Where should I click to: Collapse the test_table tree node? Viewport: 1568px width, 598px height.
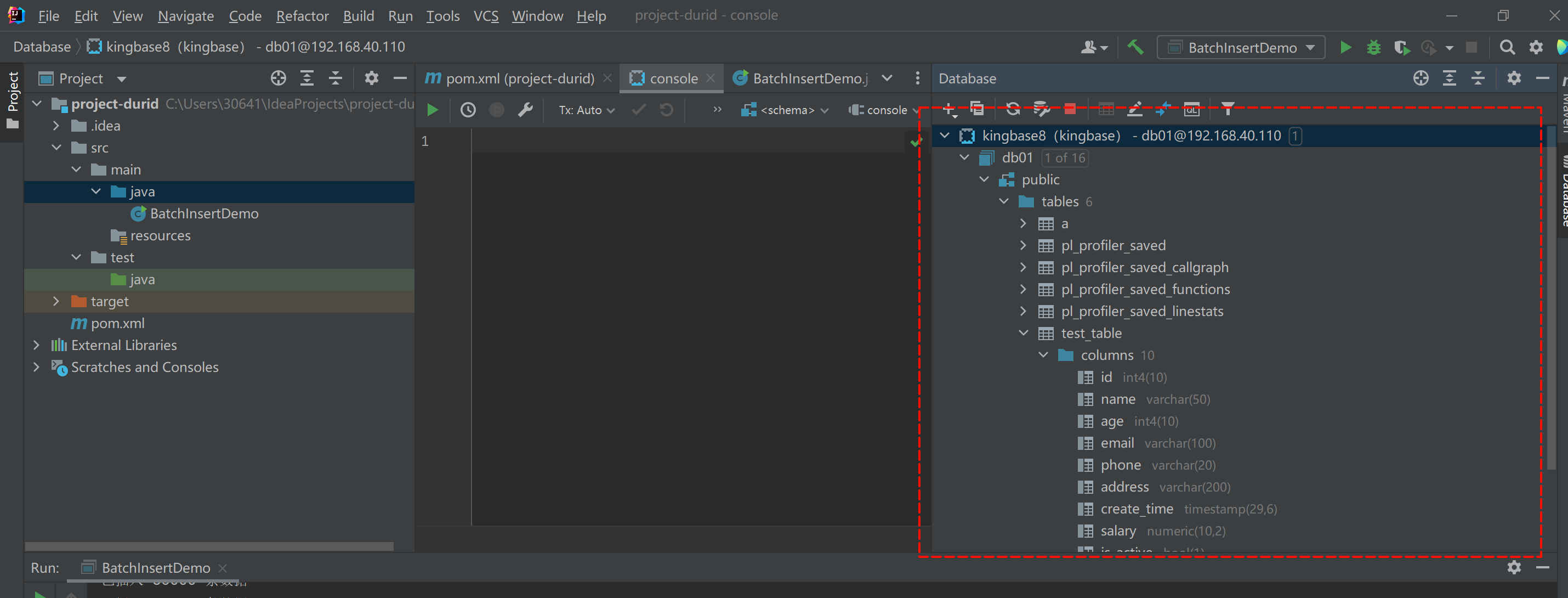(1023, 332)
